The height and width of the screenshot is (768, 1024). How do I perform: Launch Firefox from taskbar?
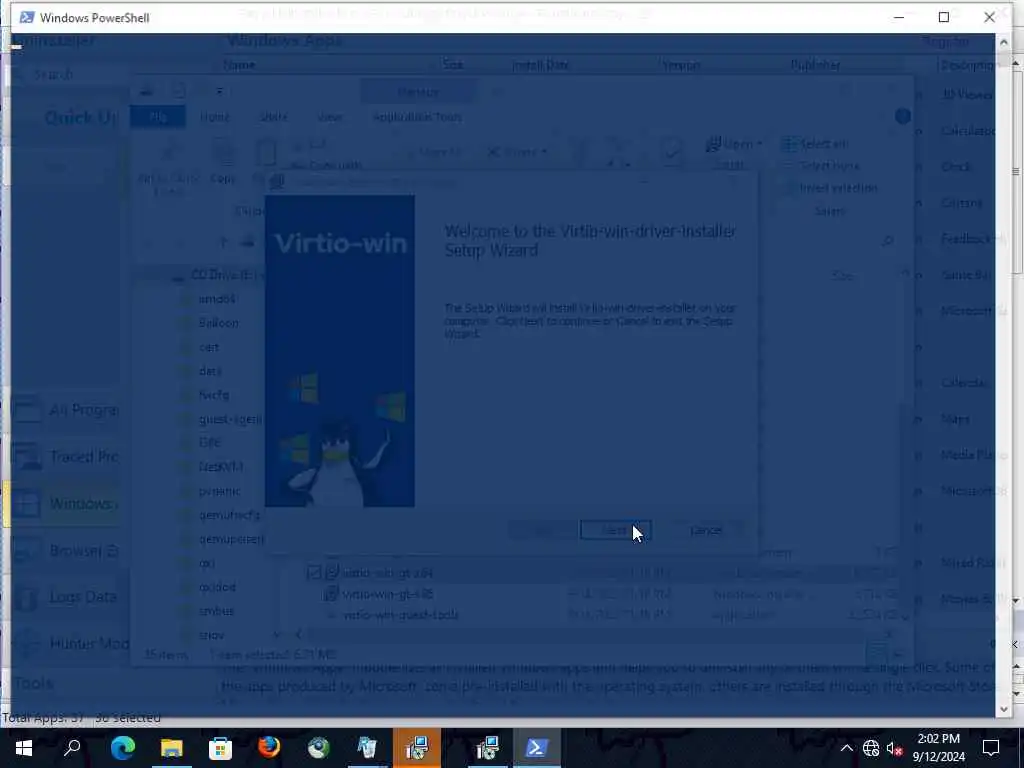tap(269, 748)
